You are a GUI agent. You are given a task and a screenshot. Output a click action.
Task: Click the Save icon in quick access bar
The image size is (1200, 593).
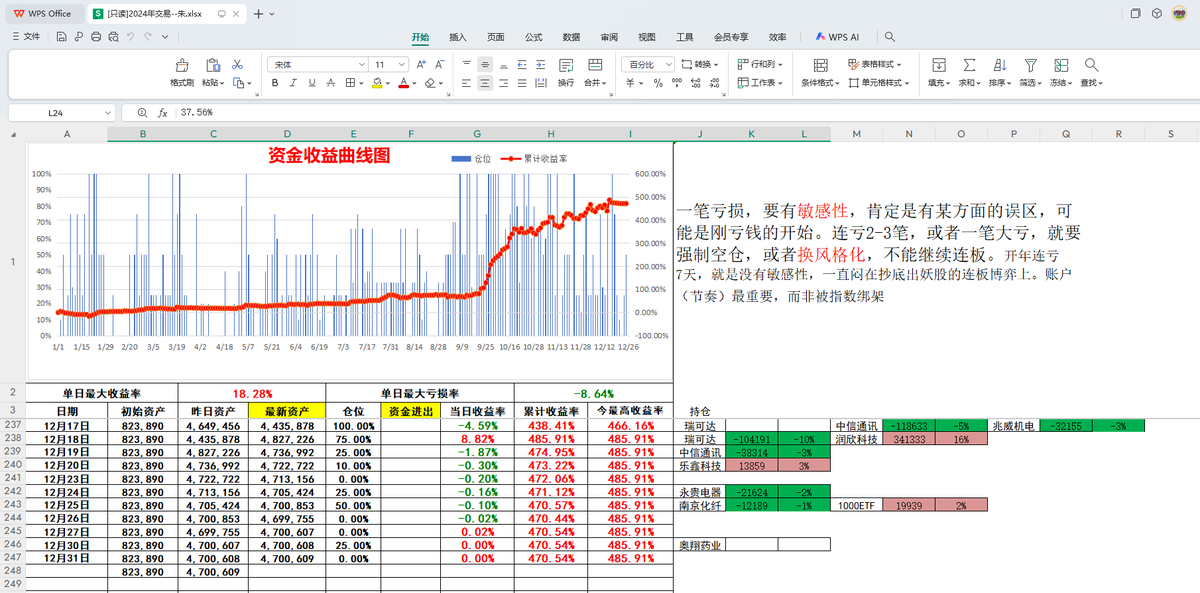[62, 36]
